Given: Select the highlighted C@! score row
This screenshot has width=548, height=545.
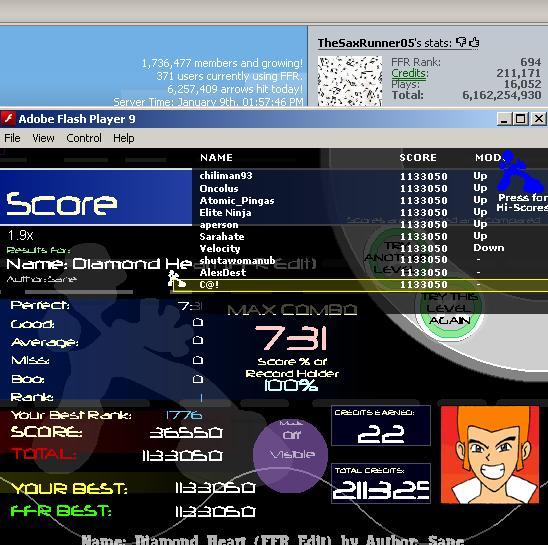Looking at the screenshot, I should (x=360, y=285).
